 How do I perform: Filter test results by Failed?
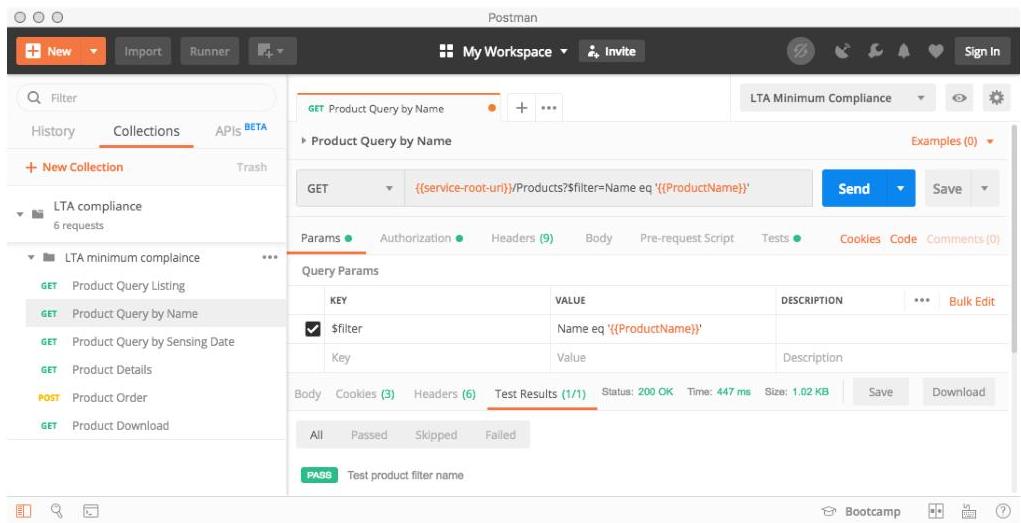500,435
